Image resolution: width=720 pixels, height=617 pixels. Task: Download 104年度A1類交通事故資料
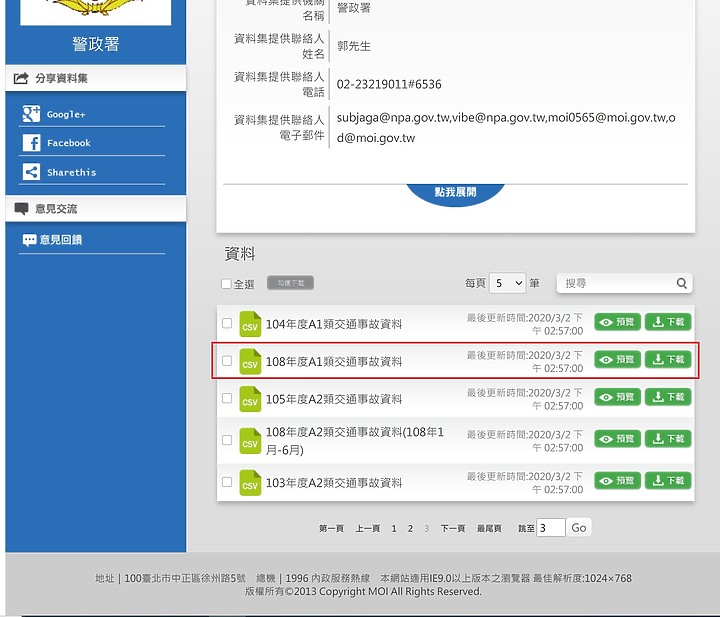pos(668,322)
